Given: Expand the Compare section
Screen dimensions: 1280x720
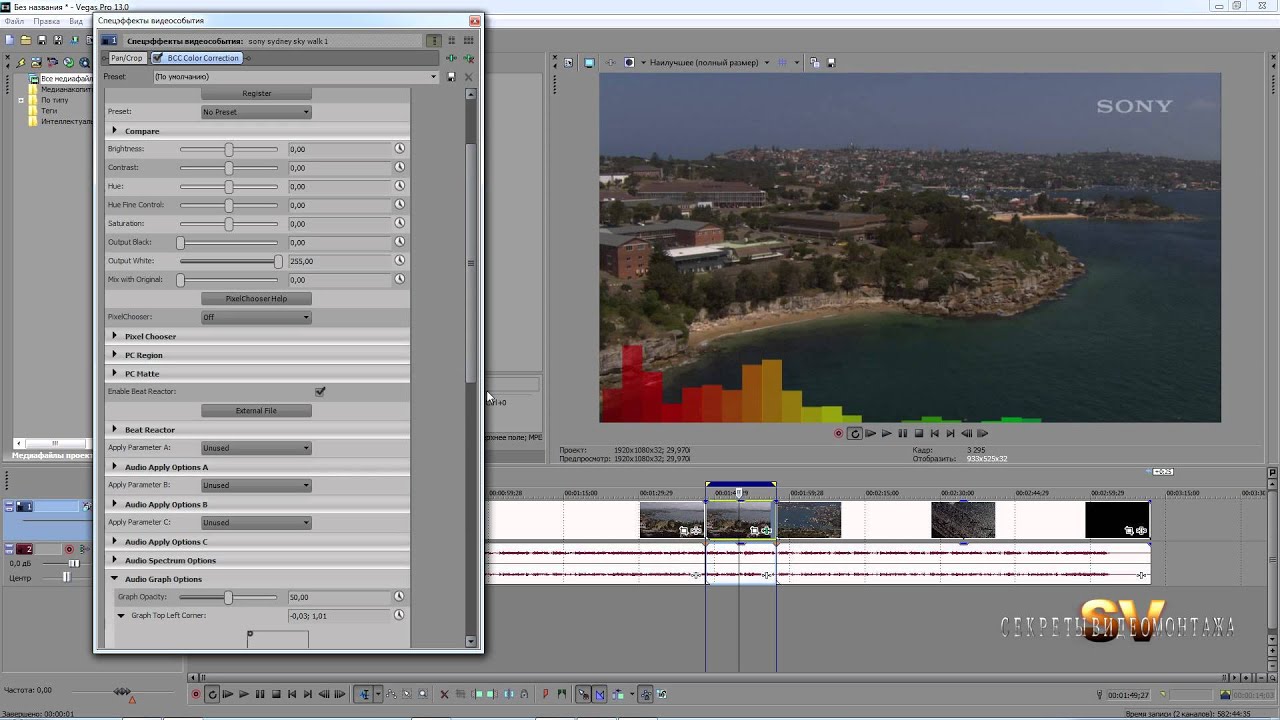Looking at the screenshot, I should pyautogui.click(x=114, y=130).
